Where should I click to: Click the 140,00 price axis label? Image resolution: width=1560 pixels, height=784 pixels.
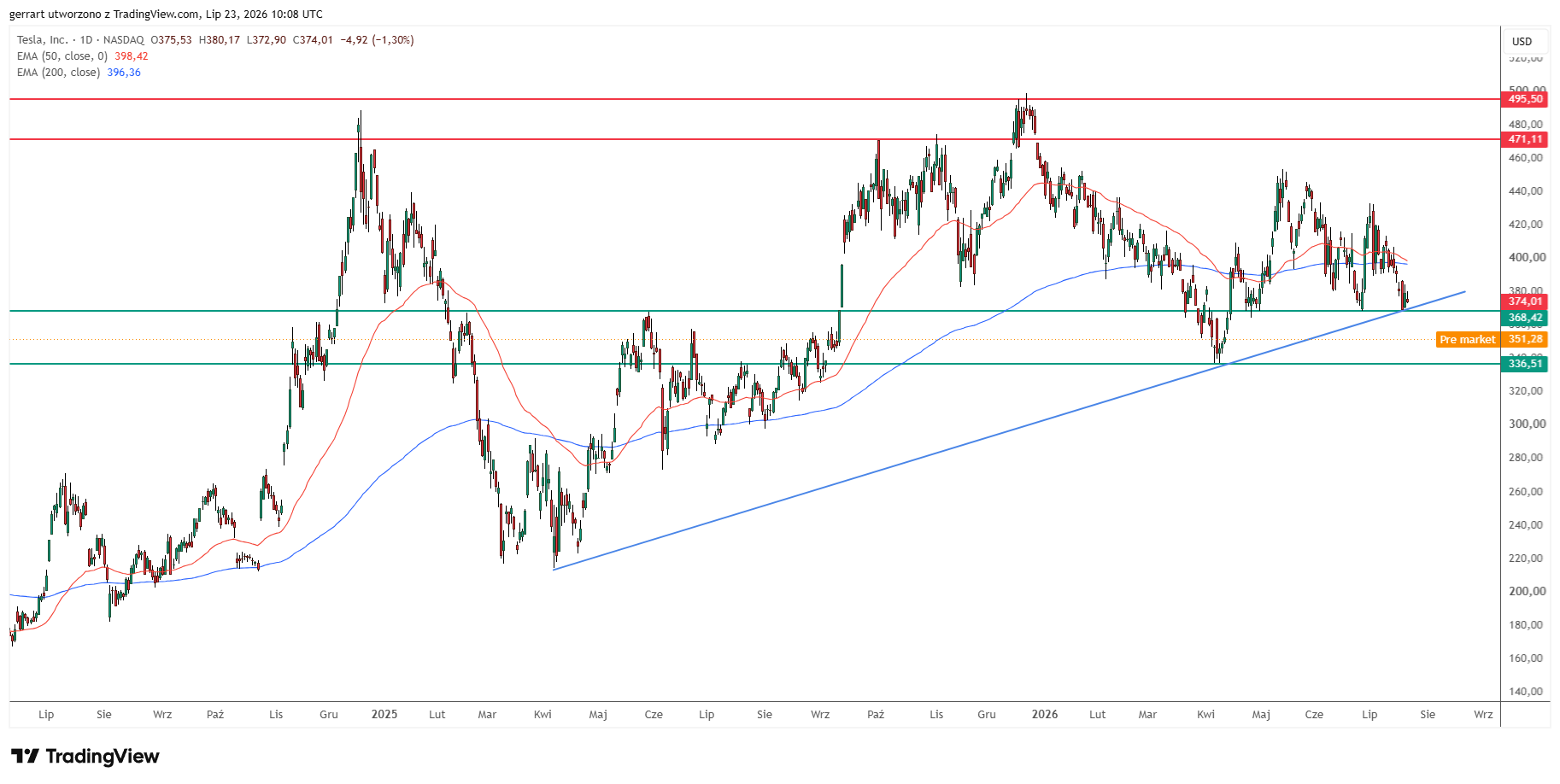pyautogui.click(x=1527, y=691)
